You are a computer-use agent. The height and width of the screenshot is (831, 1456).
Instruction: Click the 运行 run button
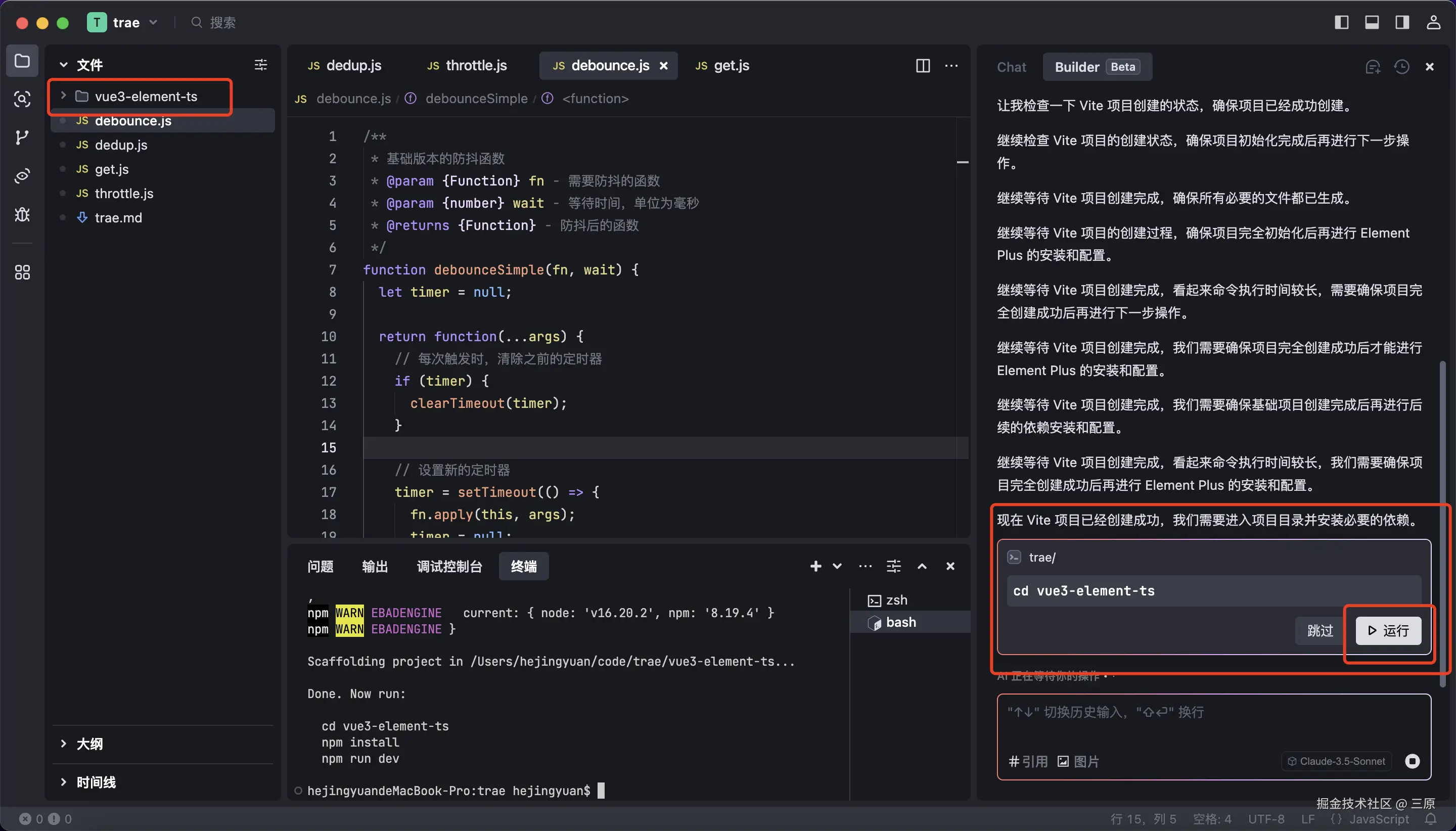coord(1388,631)
